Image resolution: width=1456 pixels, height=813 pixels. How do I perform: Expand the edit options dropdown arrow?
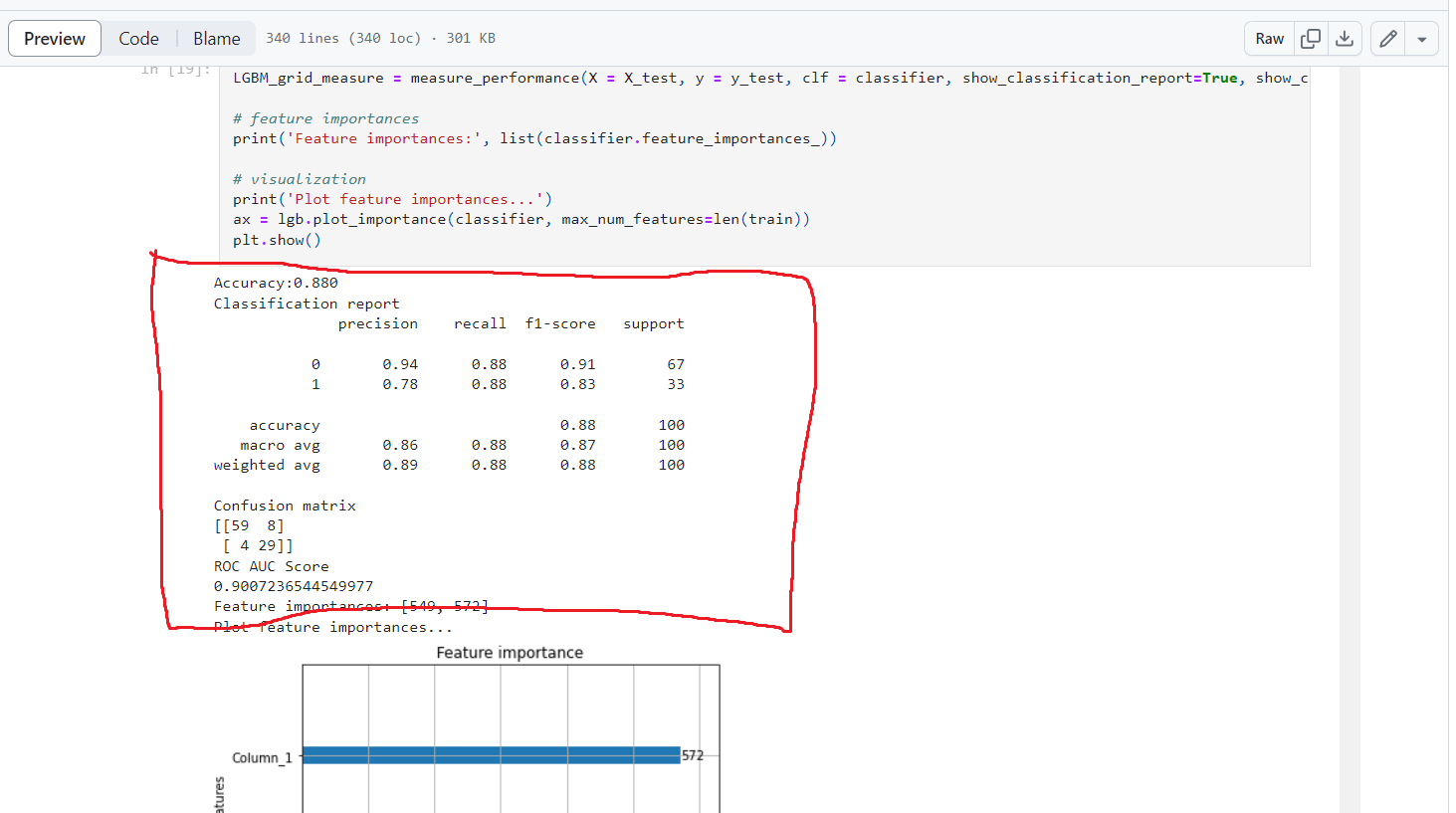[x=1422, y=39]
